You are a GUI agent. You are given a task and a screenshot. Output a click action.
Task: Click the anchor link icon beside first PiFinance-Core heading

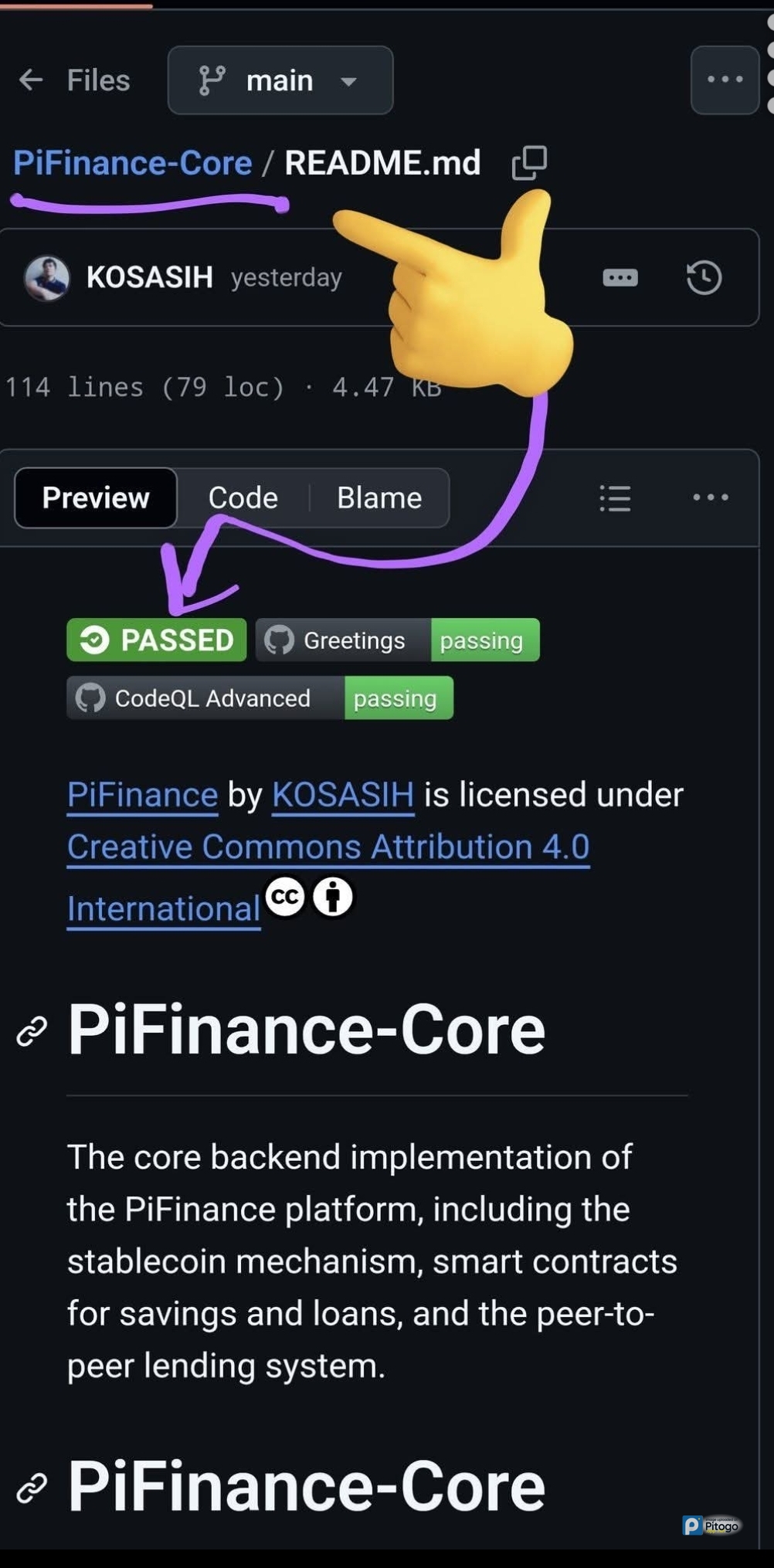[x=32, y=1031]
